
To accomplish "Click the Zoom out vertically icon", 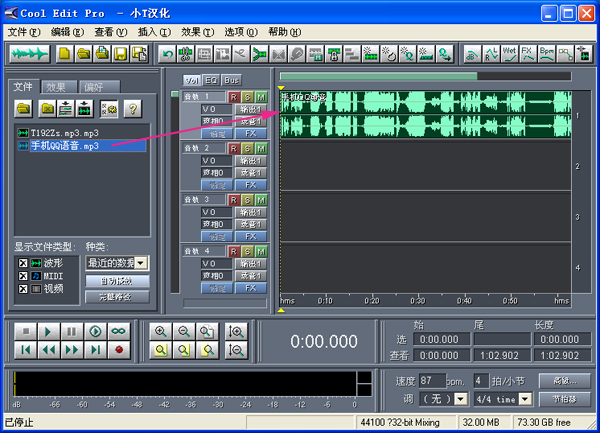I will [236, 350].
